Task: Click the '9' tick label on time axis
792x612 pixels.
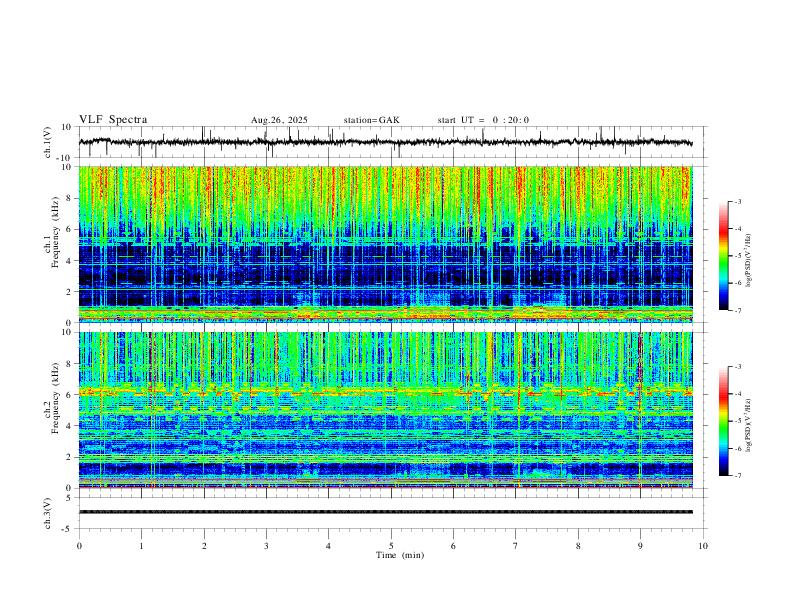Action: 640,546
